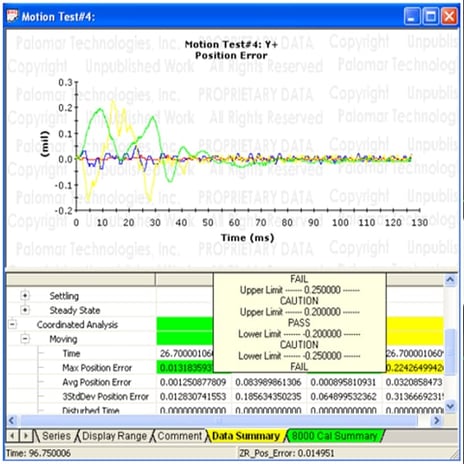Viewport: 464px width, 464px height.
Task: Open the Comment tab
Action: click(180, 436)
